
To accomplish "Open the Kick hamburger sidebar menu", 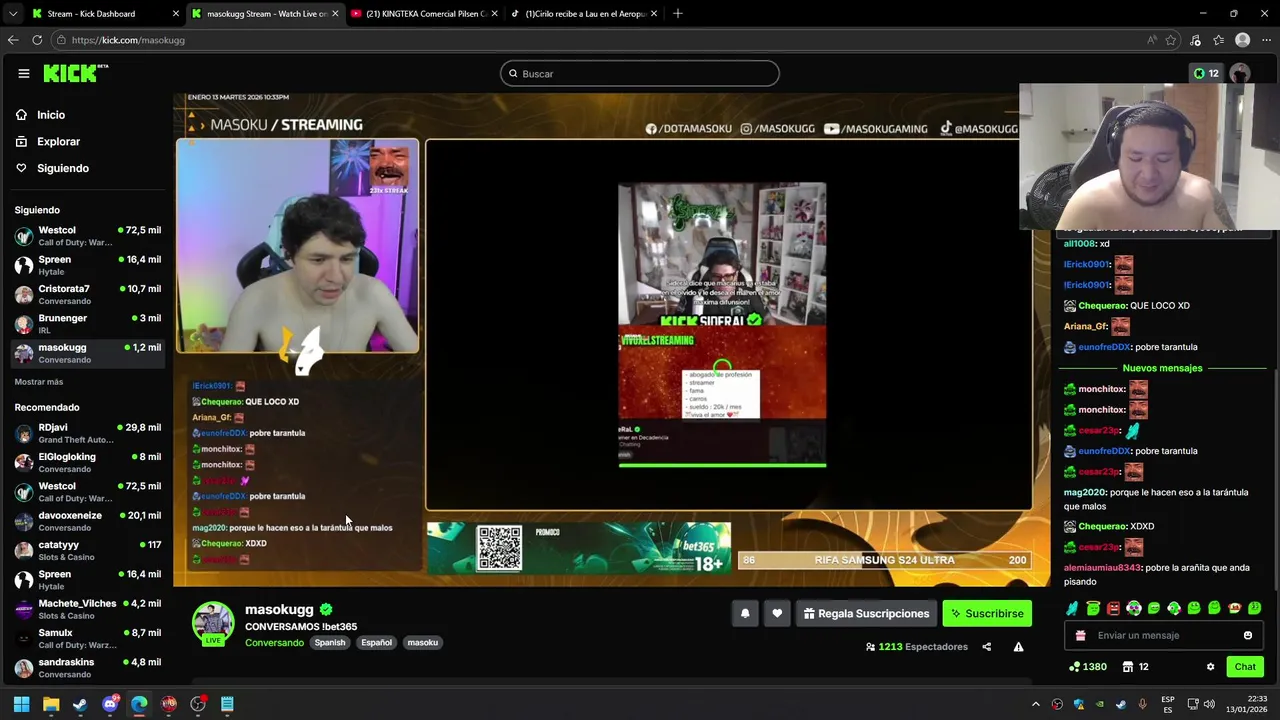I will [24, 73].
